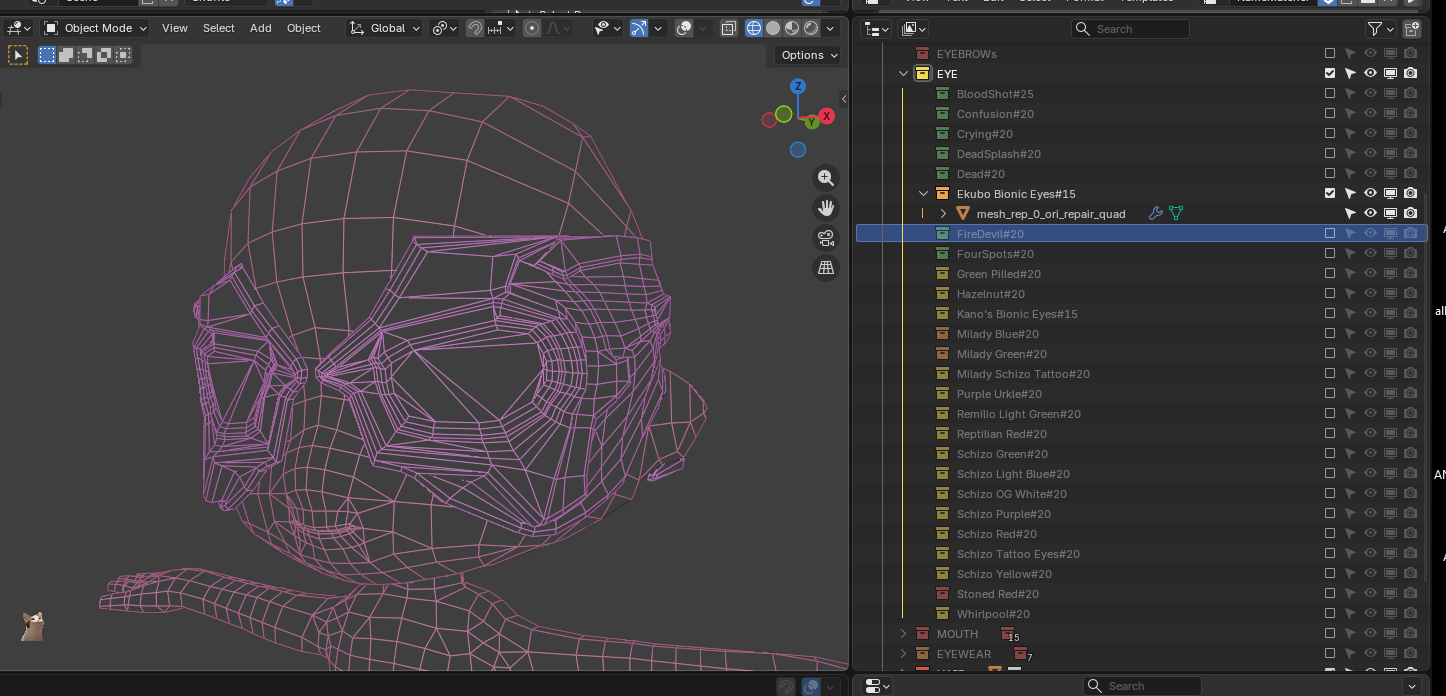1446x696 pixels.
Task: Open the object type visibility dropdown
Action: [x=607, y=28]
